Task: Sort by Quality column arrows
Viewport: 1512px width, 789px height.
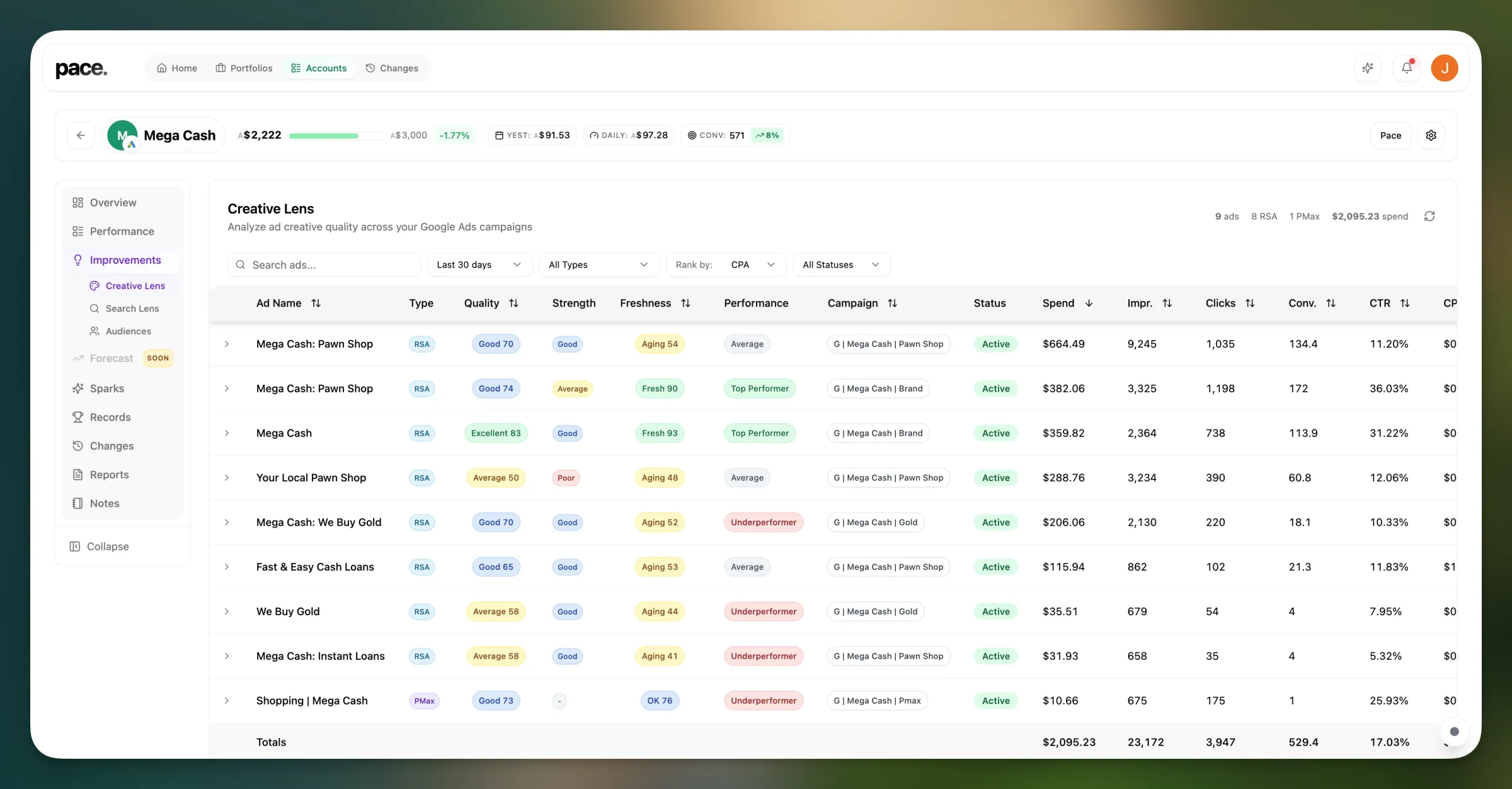Action: click(514, 303)
